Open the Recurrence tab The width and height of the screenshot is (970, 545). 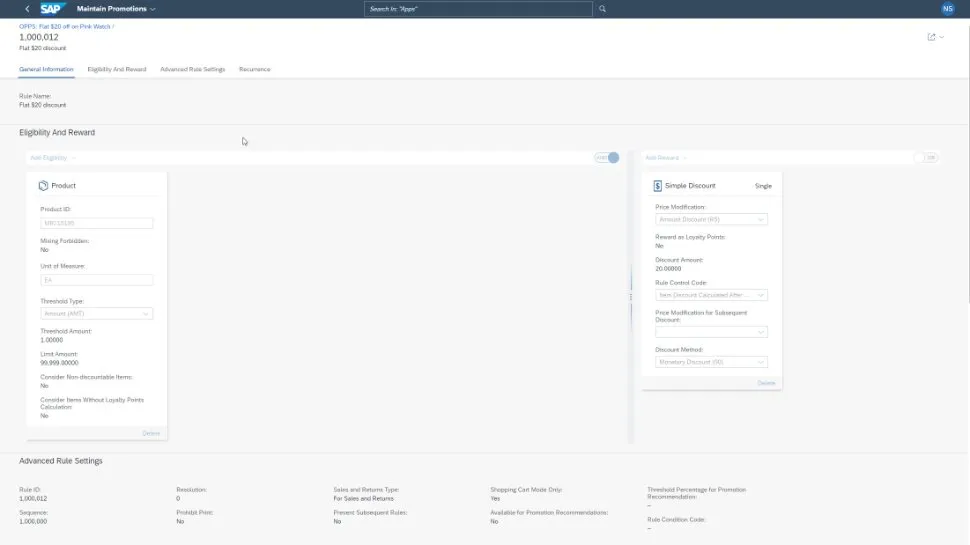[x=254, y=69]
